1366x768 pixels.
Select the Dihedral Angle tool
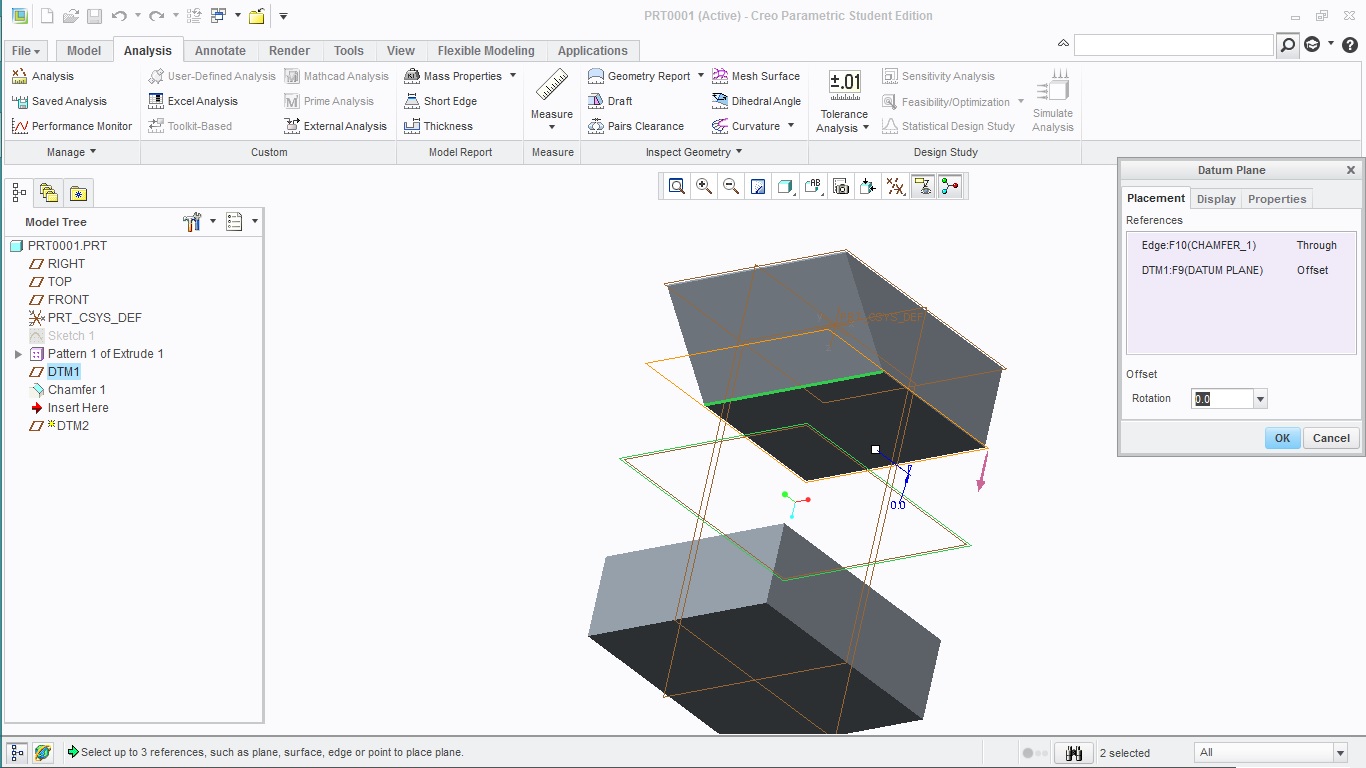[756, 101]
